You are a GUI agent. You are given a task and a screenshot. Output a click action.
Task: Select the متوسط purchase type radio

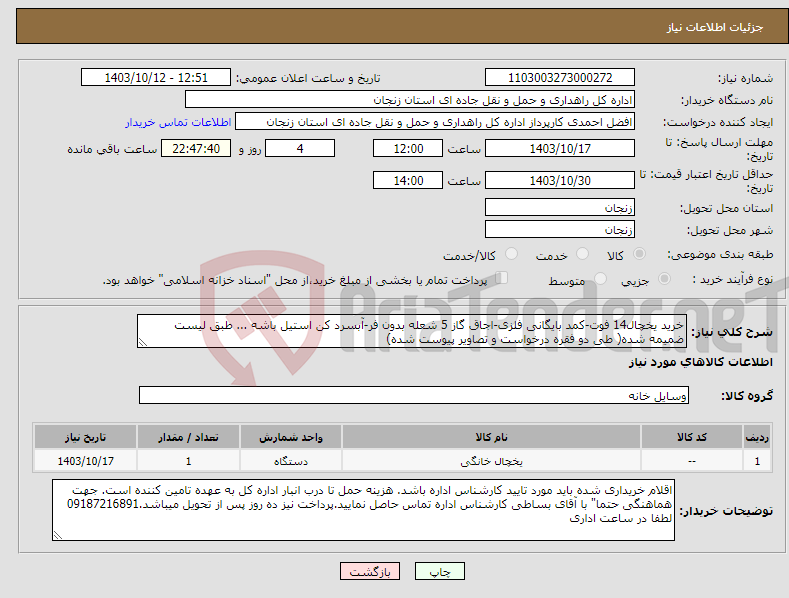pos(600,278)
